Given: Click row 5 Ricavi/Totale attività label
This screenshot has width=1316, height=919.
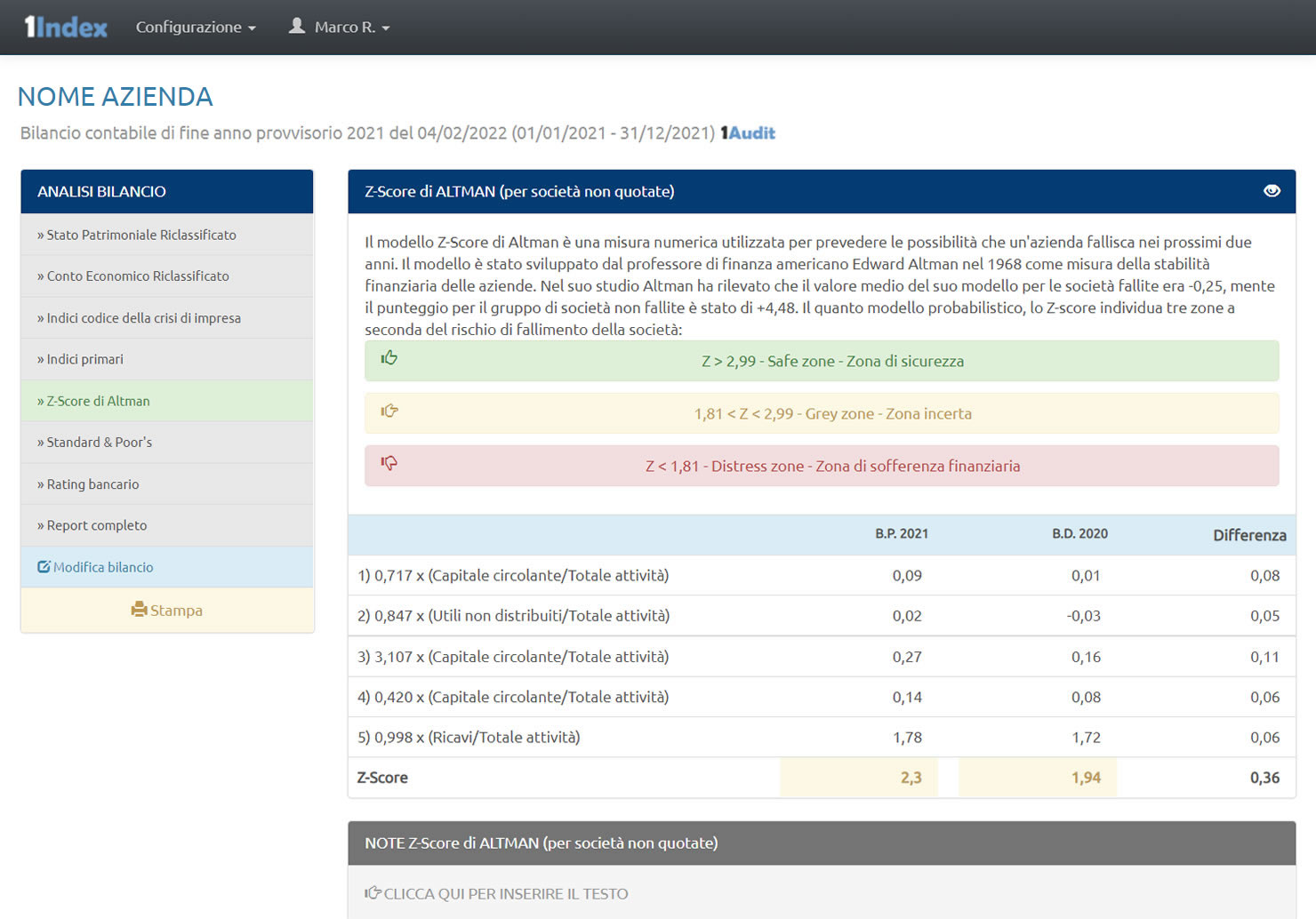Looking at the screenshot, I should pyautogui.click(x=469, y=738).
